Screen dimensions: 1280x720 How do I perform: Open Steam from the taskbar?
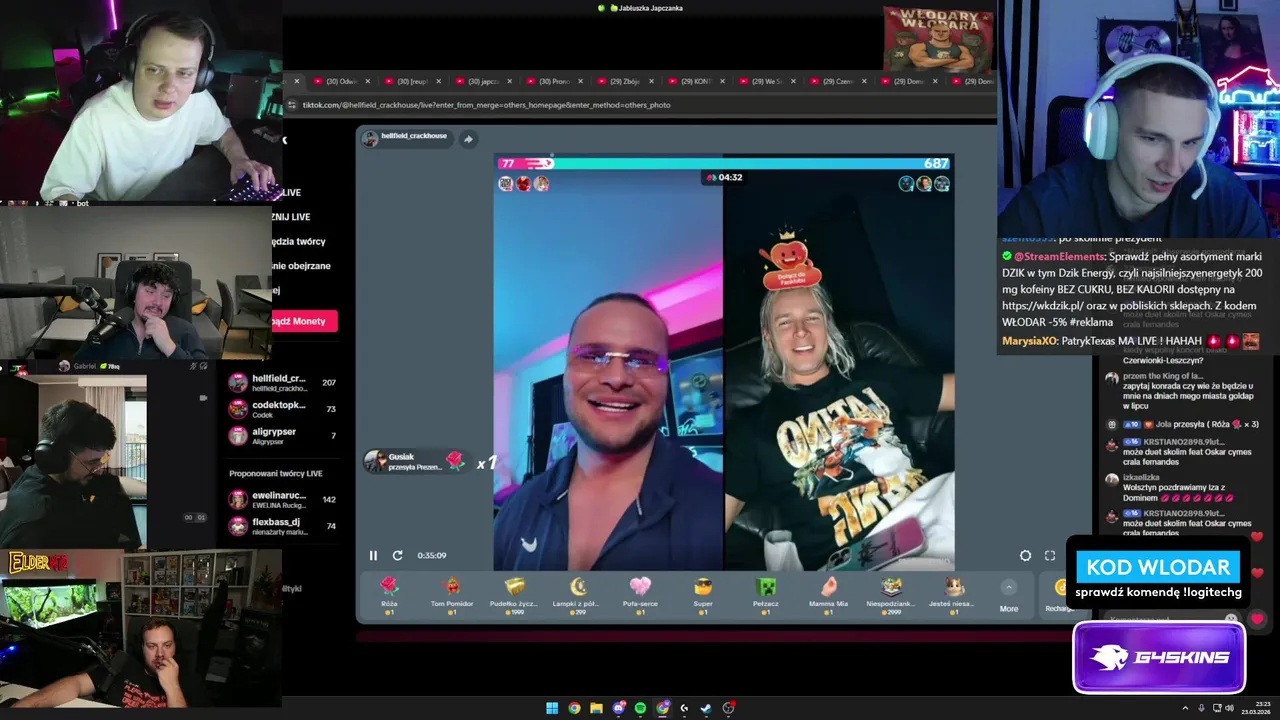coord(706,708)
